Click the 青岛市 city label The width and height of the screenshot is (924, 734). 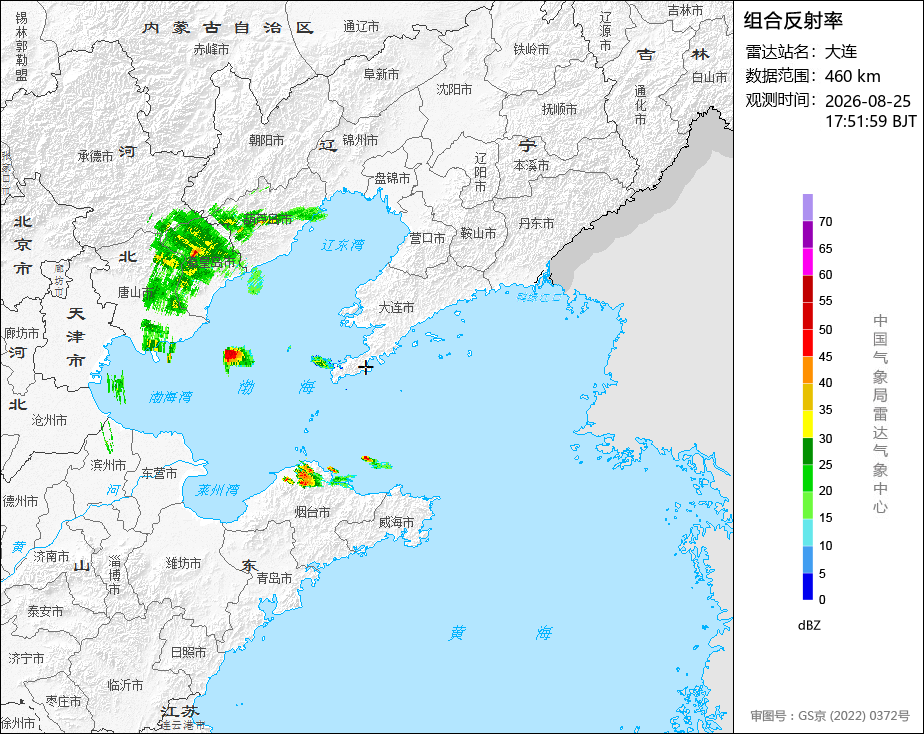274,579
